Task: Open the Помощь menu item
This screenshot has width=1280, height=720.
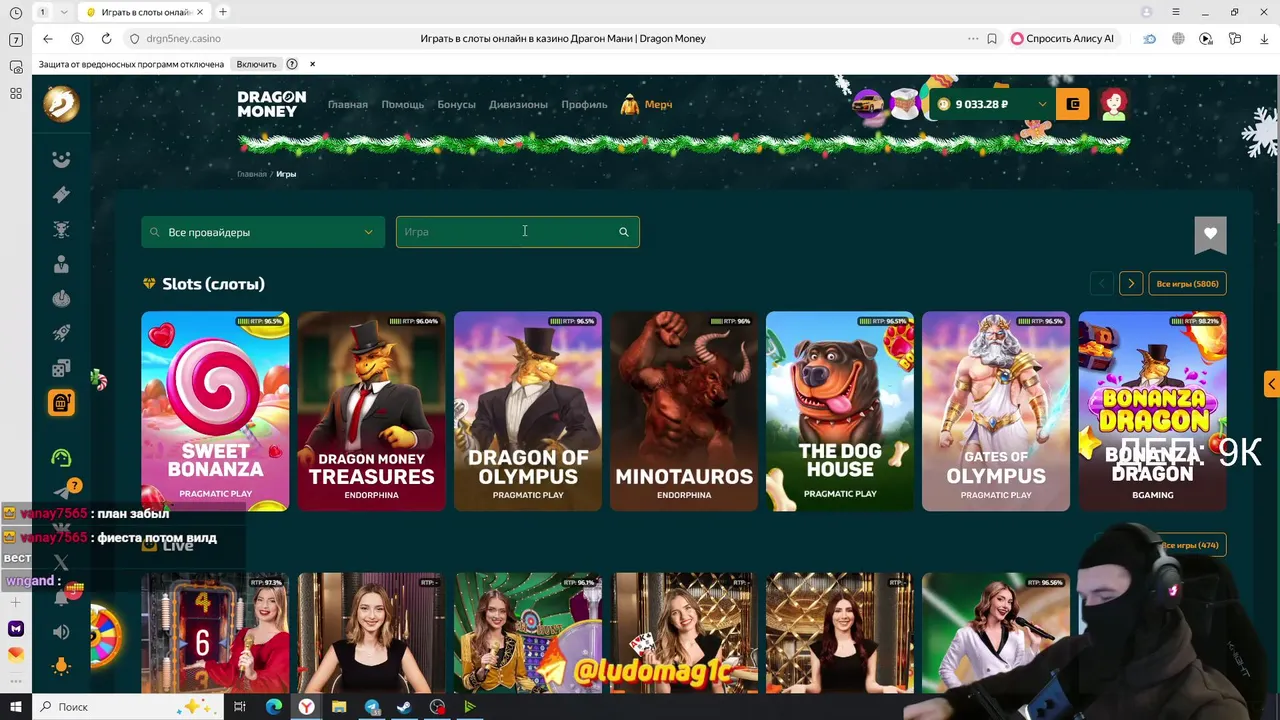Action: (x=403, y=105)
